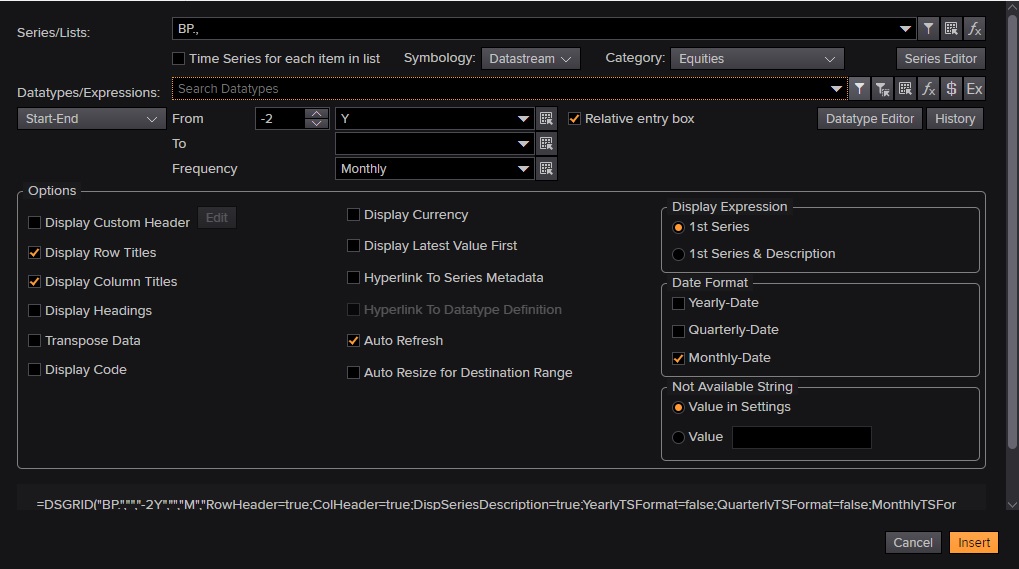Click cell picker icon in Series/Lists row
This screenshot has height=569, width=1019.
(951, 29)
